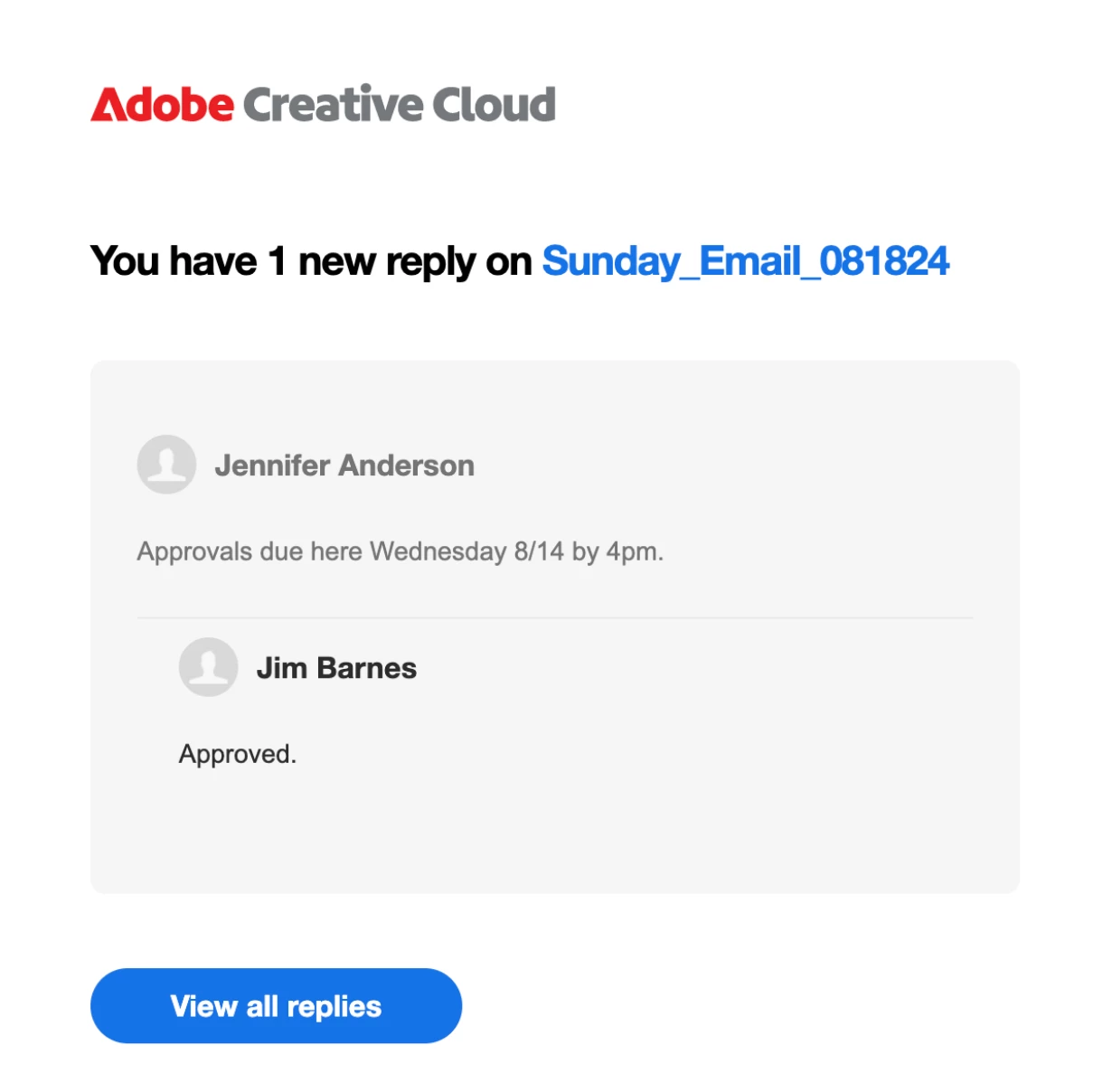Click the View all replies button

276,1006
